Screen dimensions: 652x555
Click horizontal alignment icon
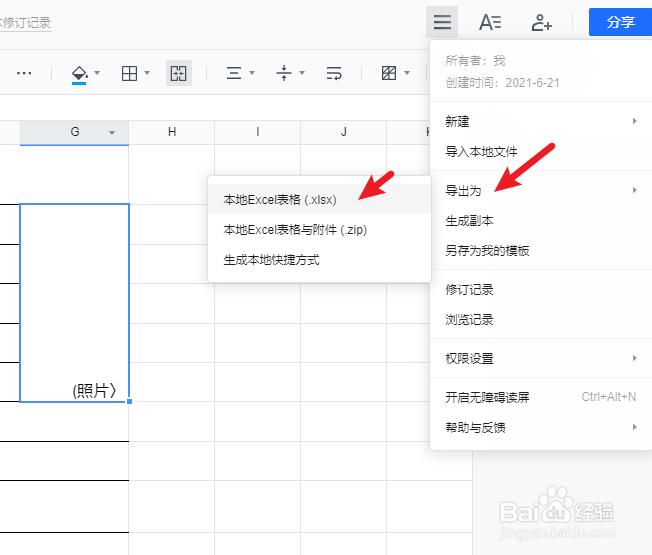pyautogui.click(x=234, y=74)
